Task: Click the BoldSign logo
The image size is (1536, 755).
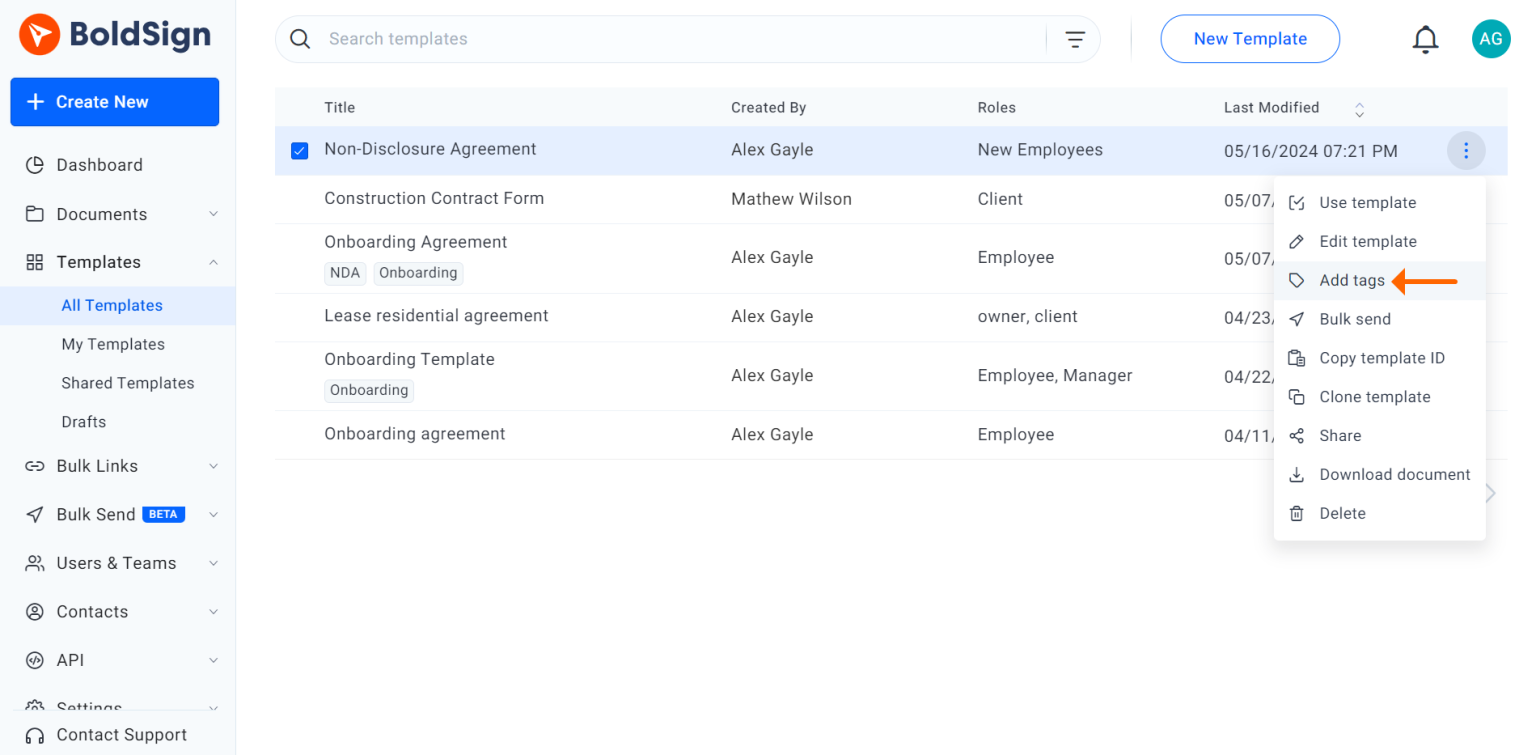Action: pos(113,33)
